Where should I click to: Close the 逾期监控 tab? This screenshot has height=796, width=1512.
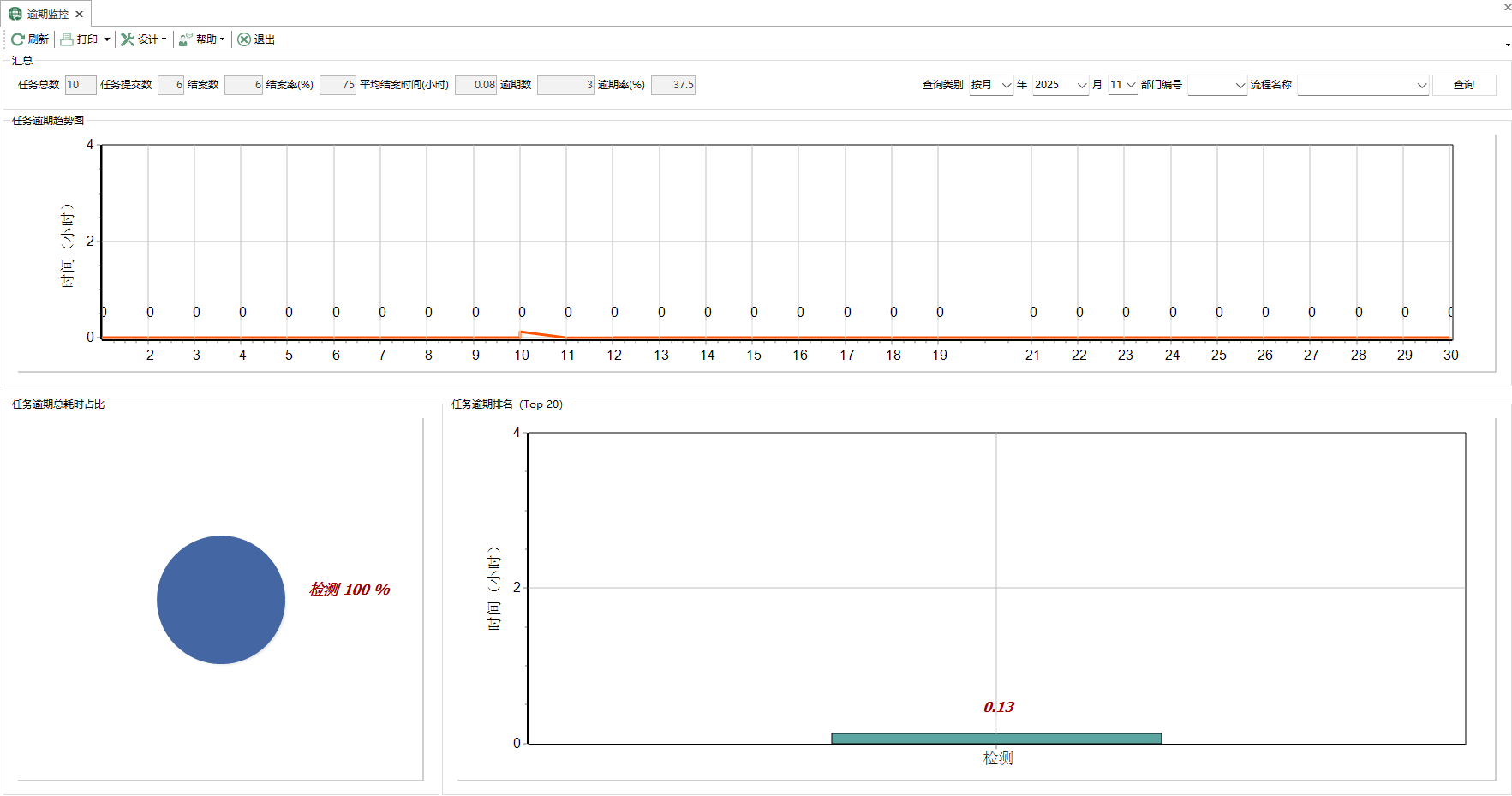point(79,15)
